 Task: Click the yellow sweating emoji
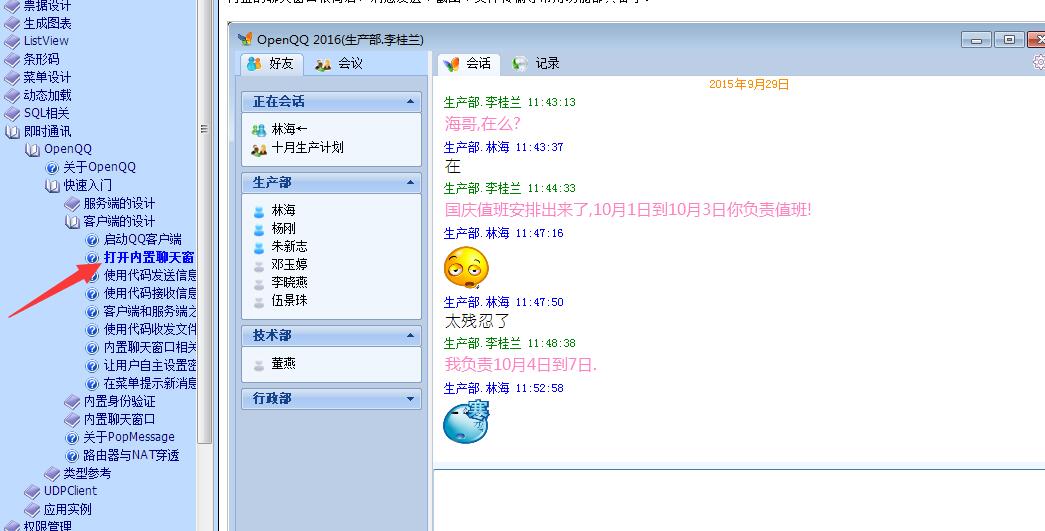click(x=466, y=268)
